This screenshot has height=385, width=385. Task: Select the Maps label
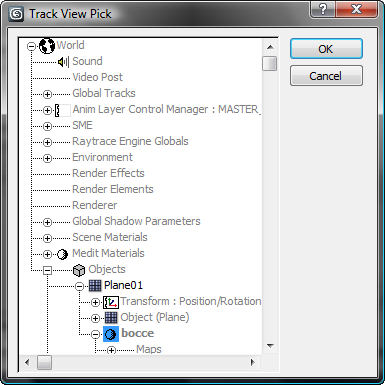click(149, 349)
